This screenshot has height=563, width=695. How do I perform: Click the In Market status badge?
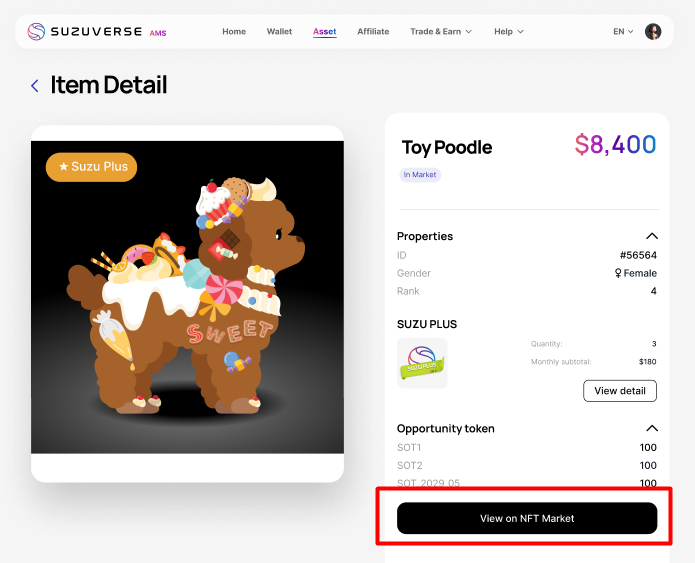coord(420,175)
